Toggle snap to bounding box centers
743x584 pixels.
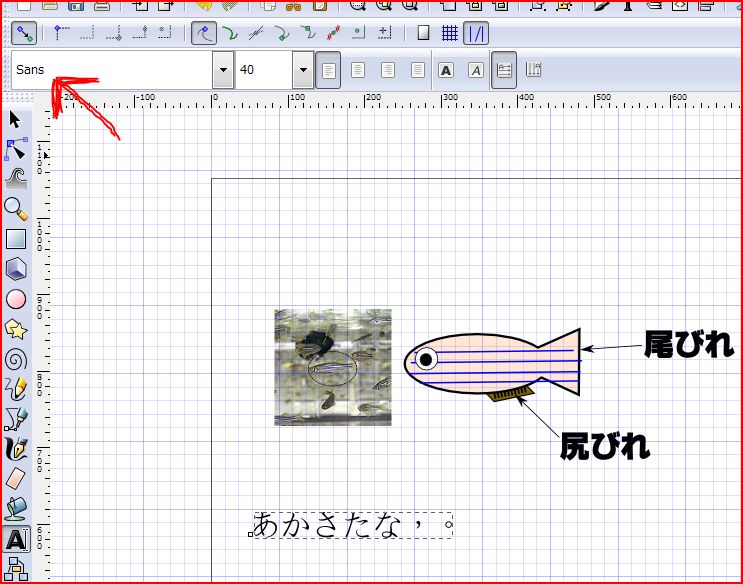pos(165,33)
